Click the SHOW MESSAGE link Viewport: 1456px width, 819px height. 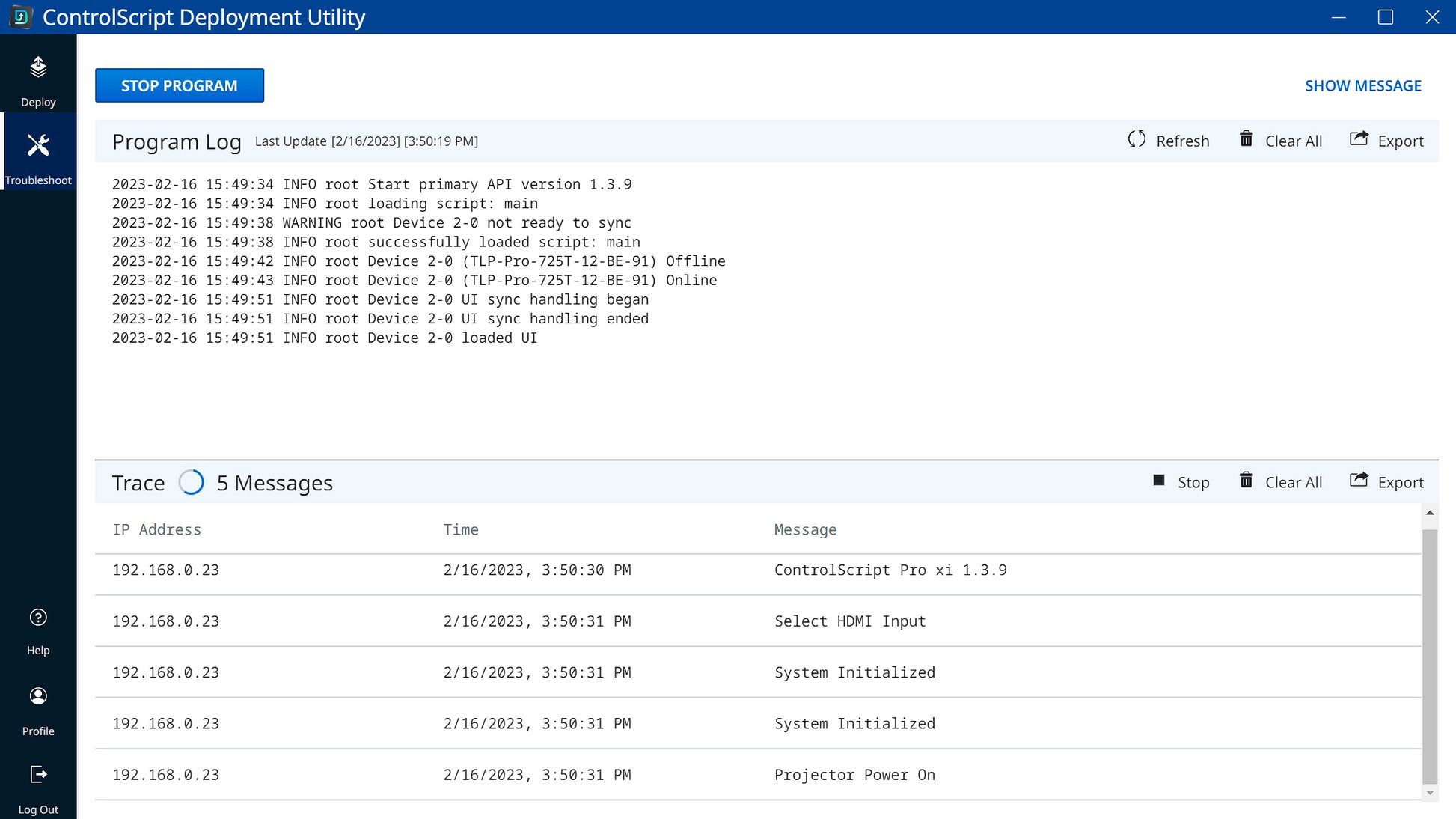coord(1363,86)
